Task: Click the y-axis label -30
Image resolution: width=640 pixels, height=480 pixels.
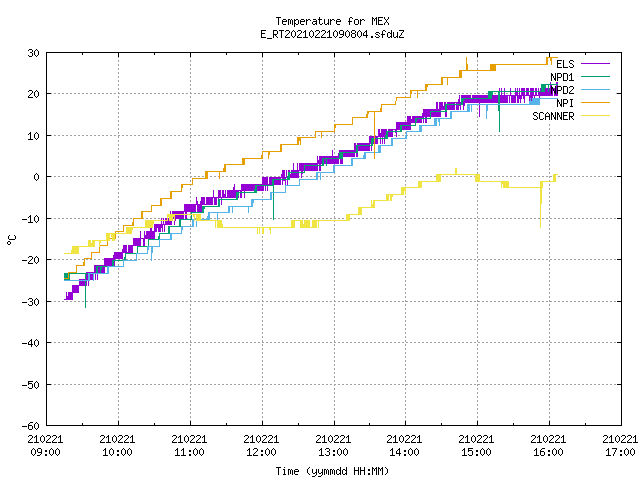Action: pos(31,302)
